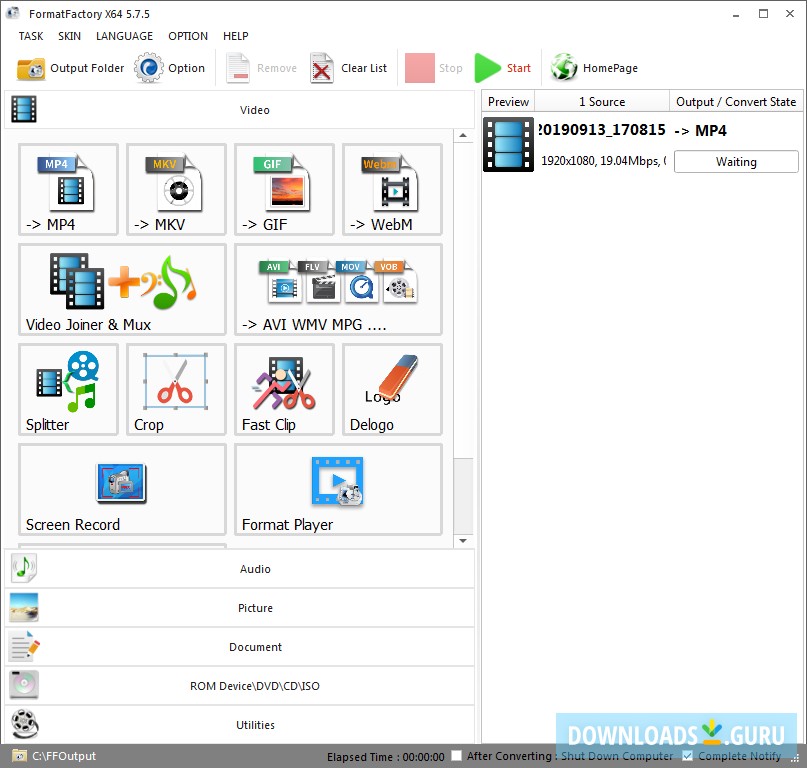
Task: Toggle the Fast Clip tool
Action: [283, 390]
